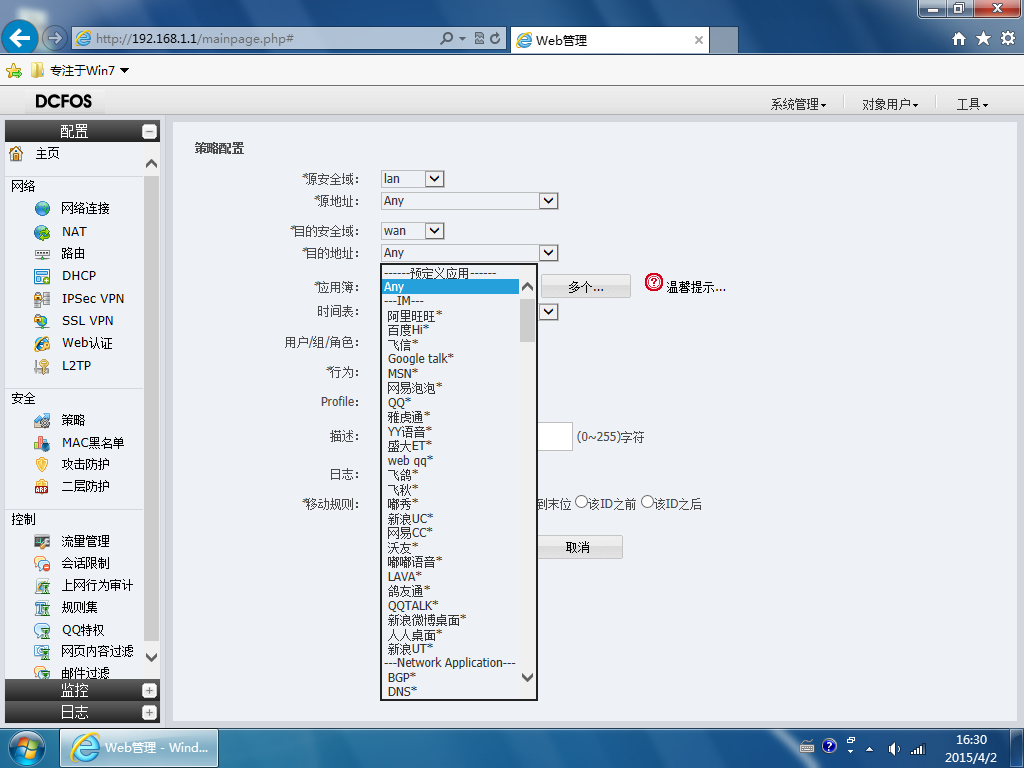Screen dimensions: 1024x768
Task: Open browser settings gear icon
Action: pyautogui.click(x=1008, y=39)
